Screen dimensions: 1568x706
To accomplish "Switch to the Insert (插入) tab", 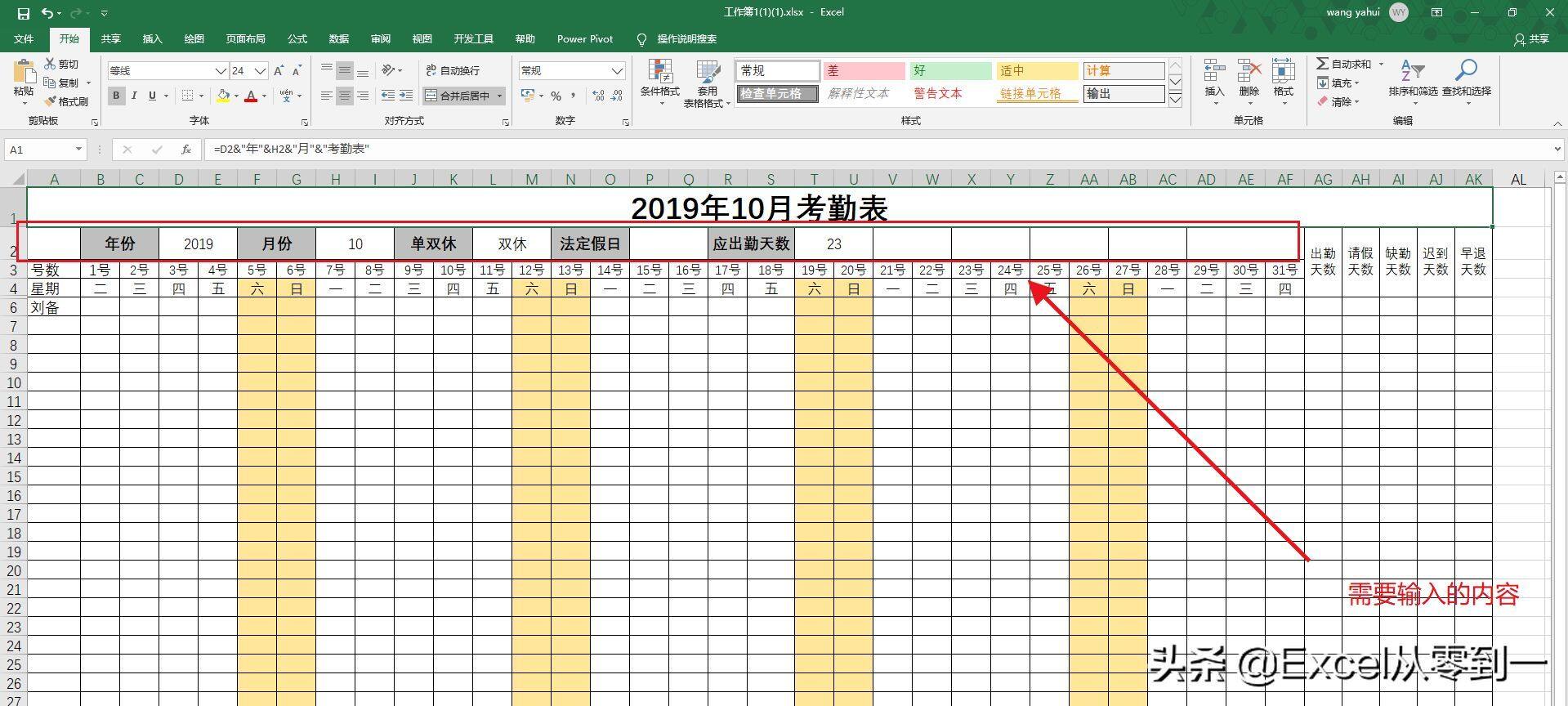I will (x=152, y=38).
